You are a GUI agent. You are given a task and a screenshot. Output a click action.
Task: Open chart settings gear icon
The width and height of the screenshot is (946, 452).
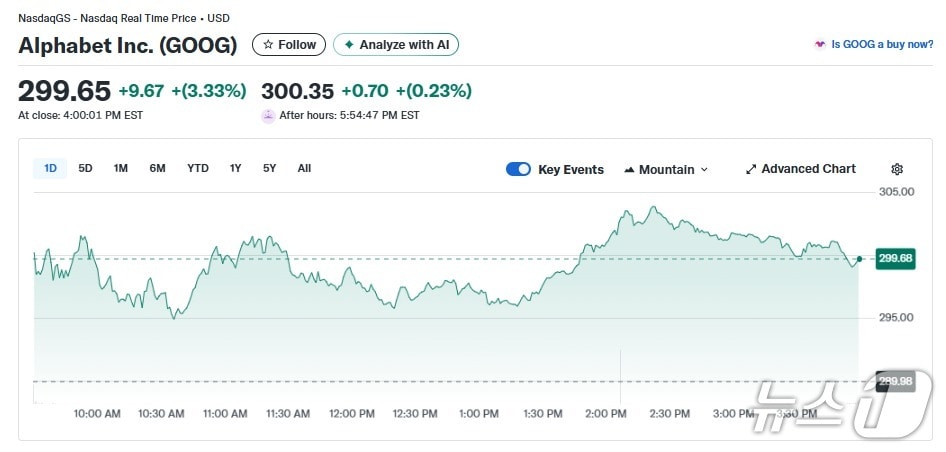click(x=897, y=169)
